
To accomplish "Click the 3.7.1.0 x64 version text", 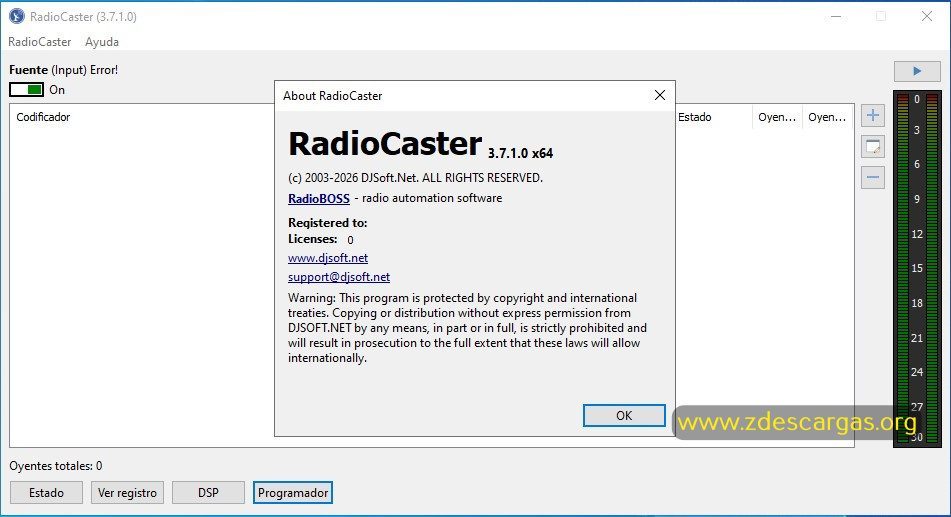I will pos(520,153).
